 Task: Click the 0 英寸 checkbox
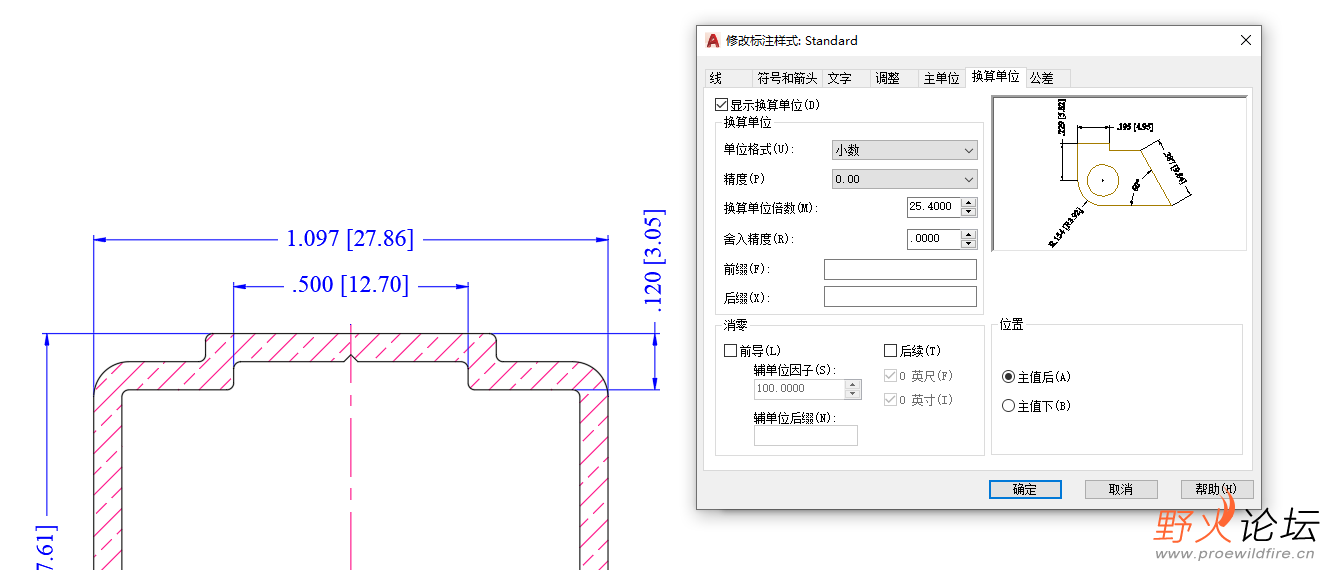(x=890, y=400)
